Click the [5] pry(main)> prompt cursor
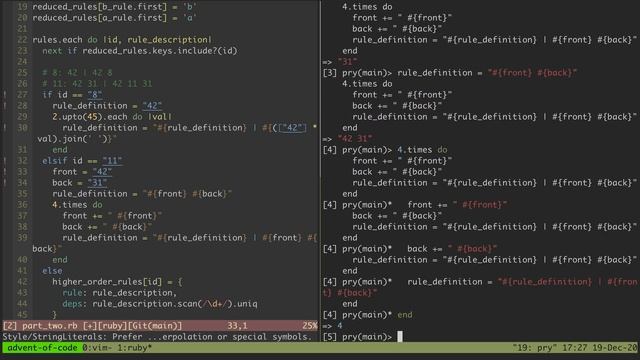640x360 pixels. point(400,337)
